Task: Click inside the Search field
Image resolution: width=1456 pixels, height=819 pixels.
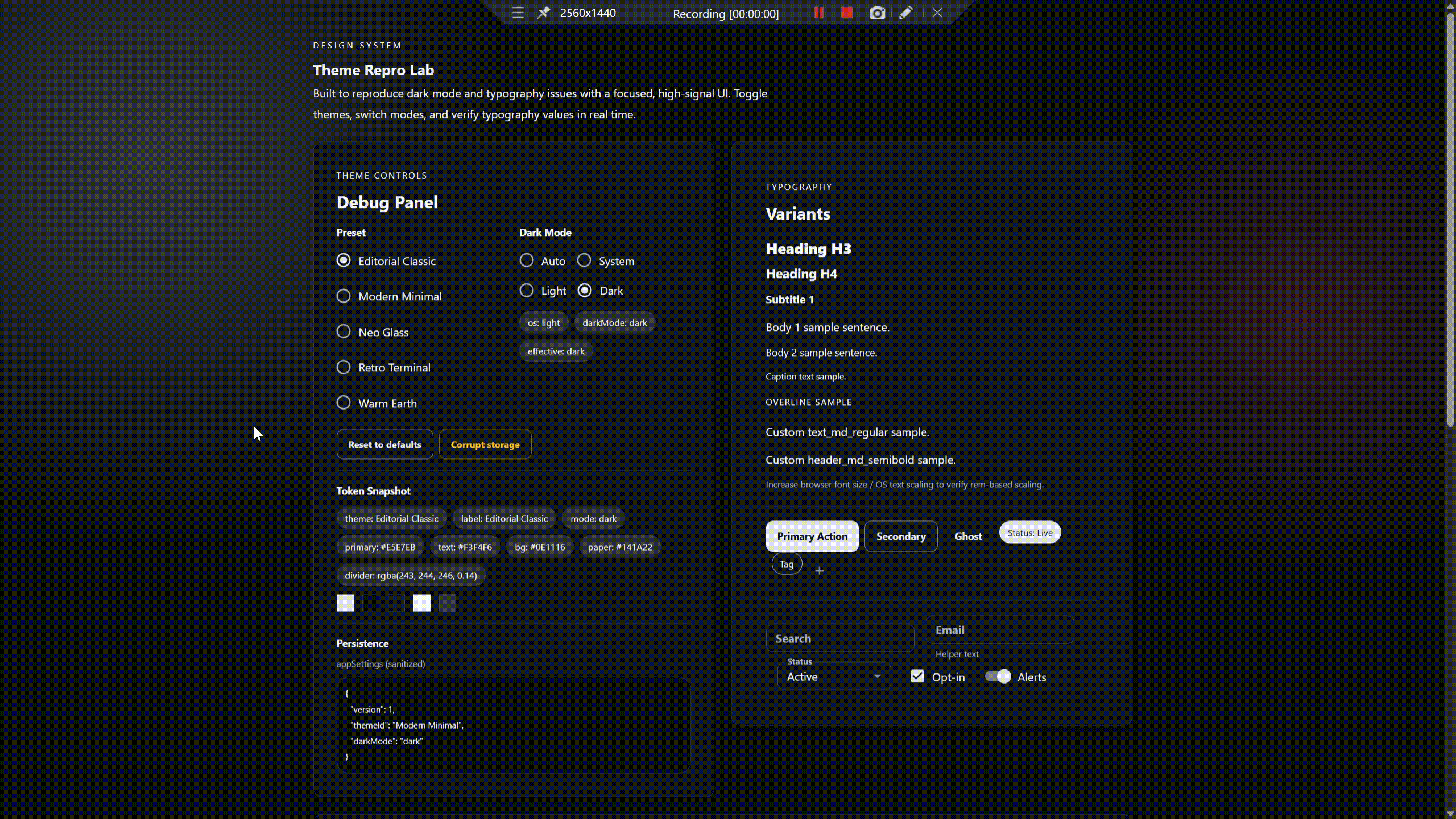Action: [x=839, y=638]
